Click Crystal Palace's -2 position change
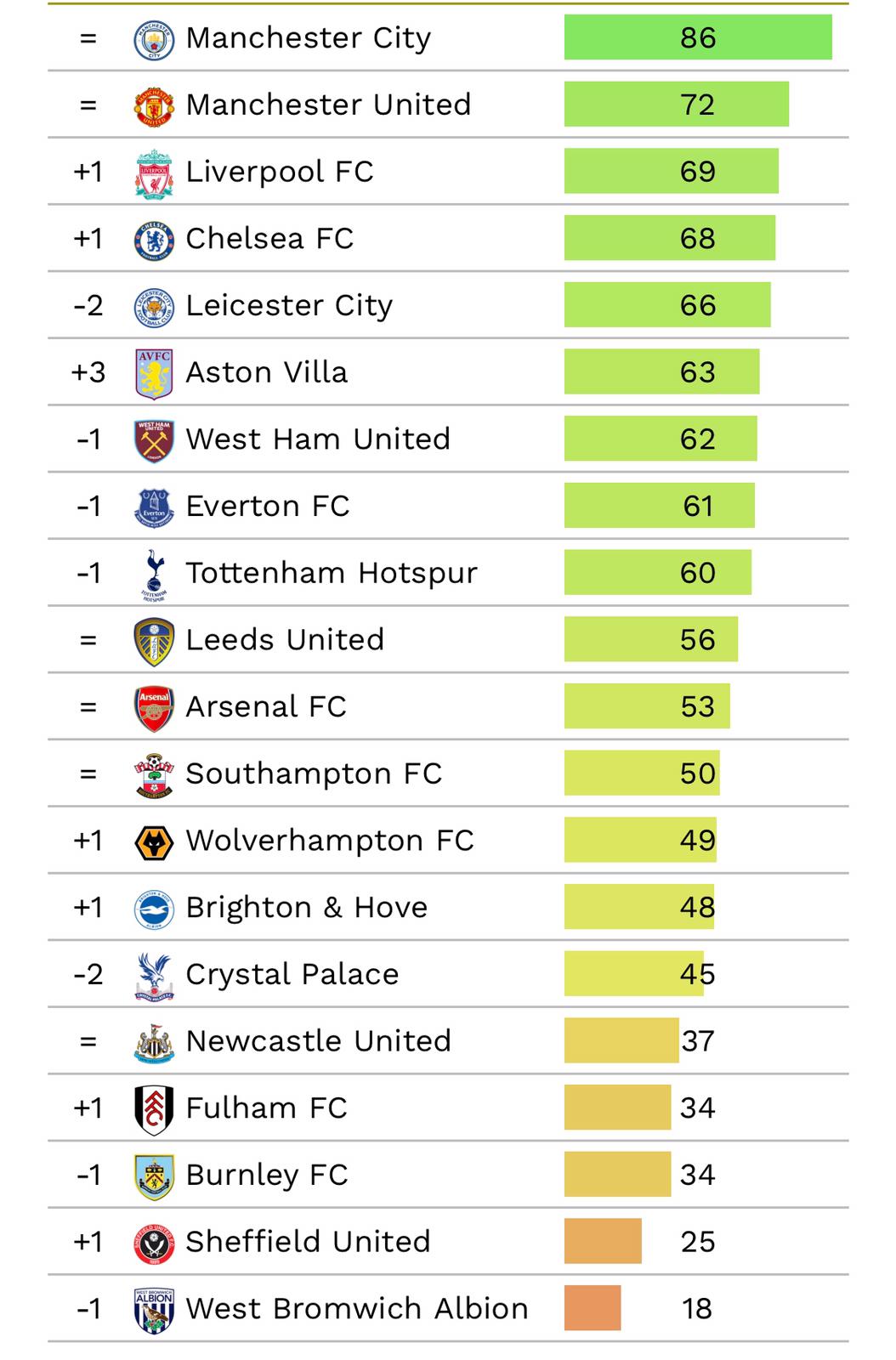Viewport: 896px width, 1360px height. point(88,975)
